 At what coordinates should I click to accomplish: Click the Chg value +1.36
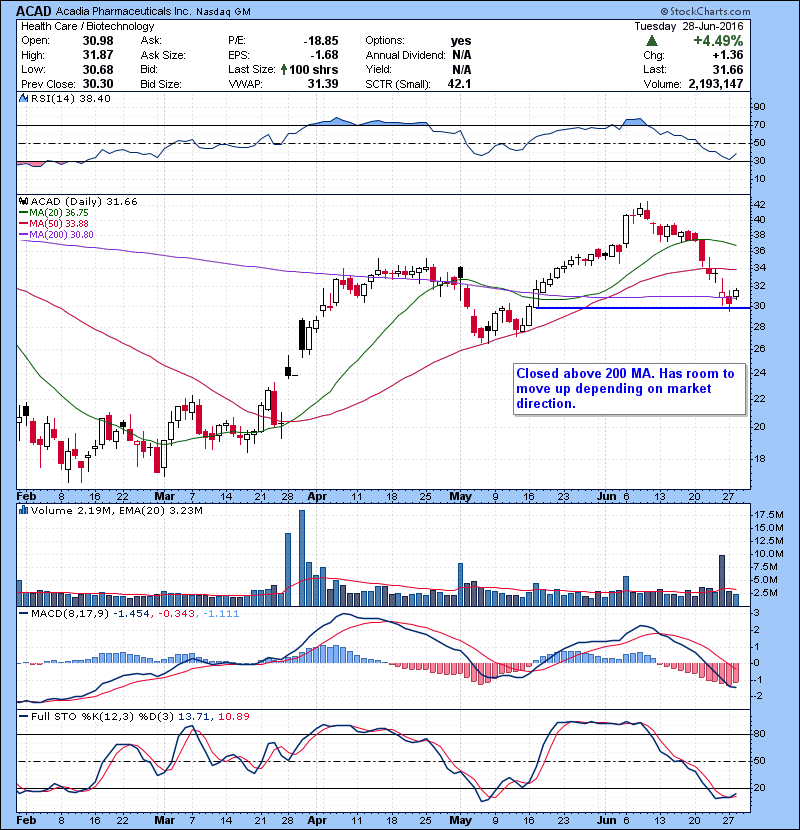[x=727, y=55]
